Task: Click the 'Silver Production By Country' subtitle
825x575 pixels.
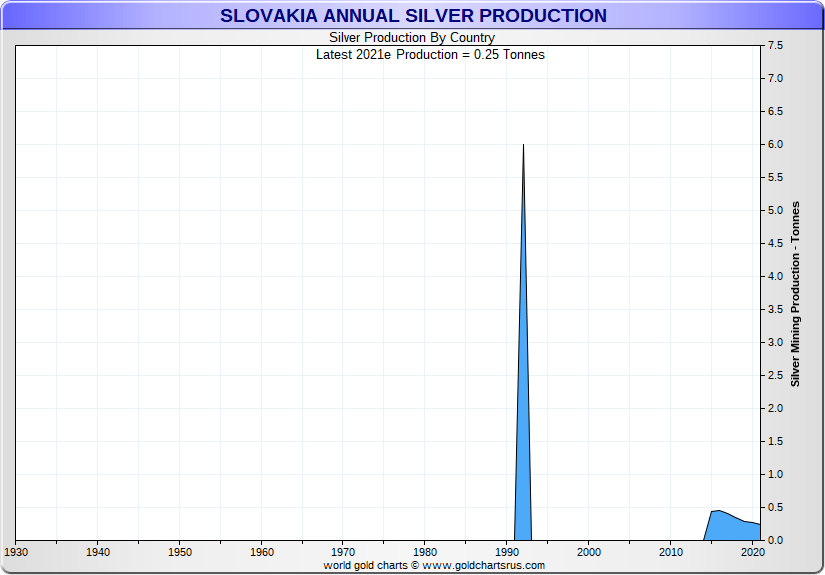Action: [412, 38]
